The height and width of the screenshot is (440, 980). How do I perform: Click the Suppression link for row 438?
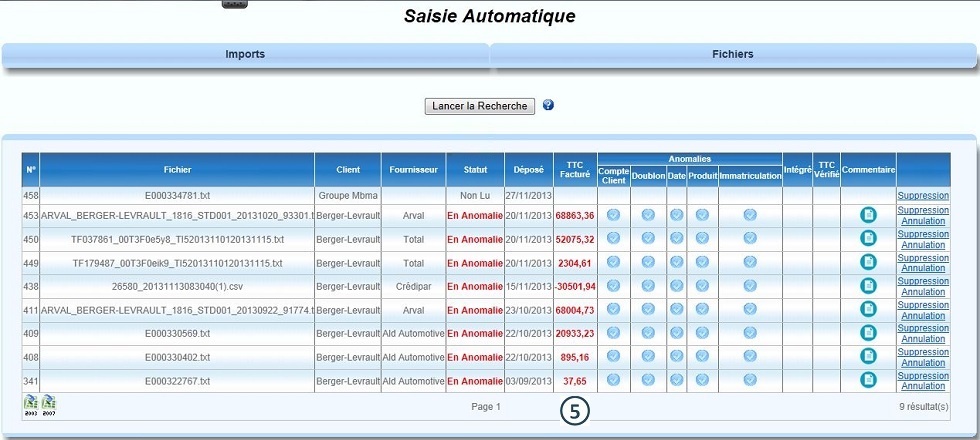pos(922,281)
